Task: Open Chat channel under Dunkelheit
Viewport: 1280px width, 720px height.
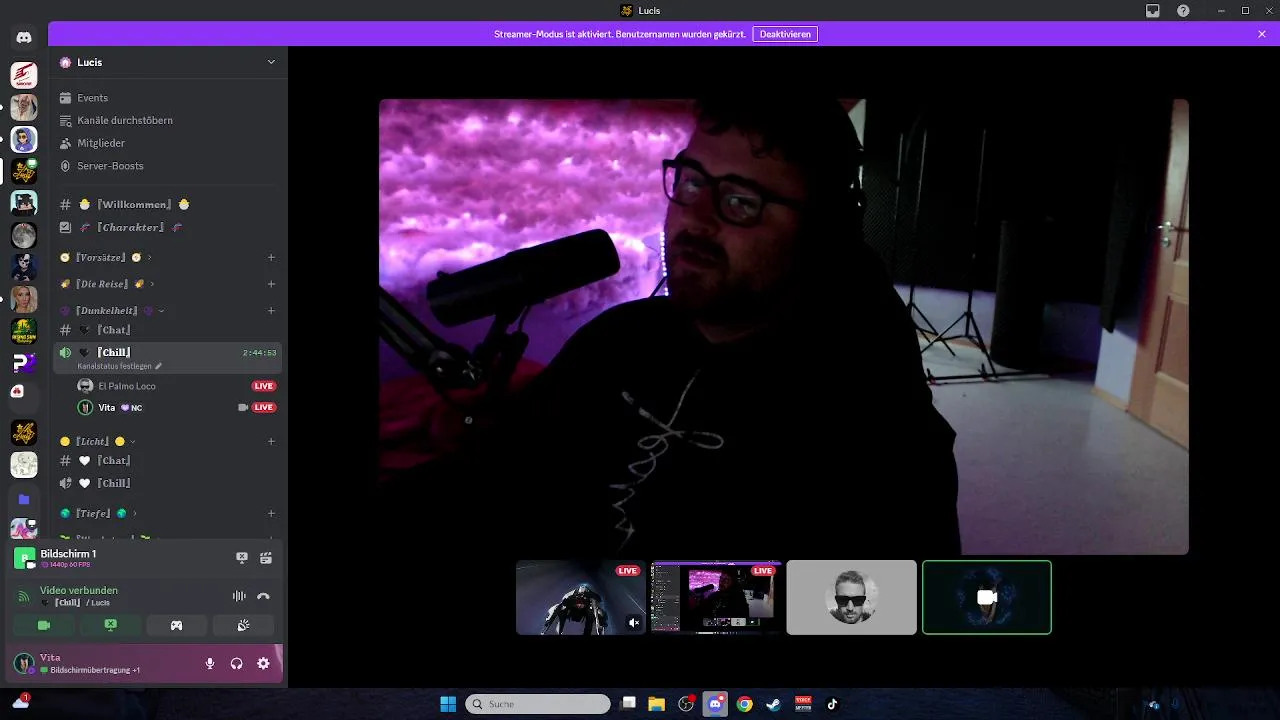Action: tap(168, 330)
